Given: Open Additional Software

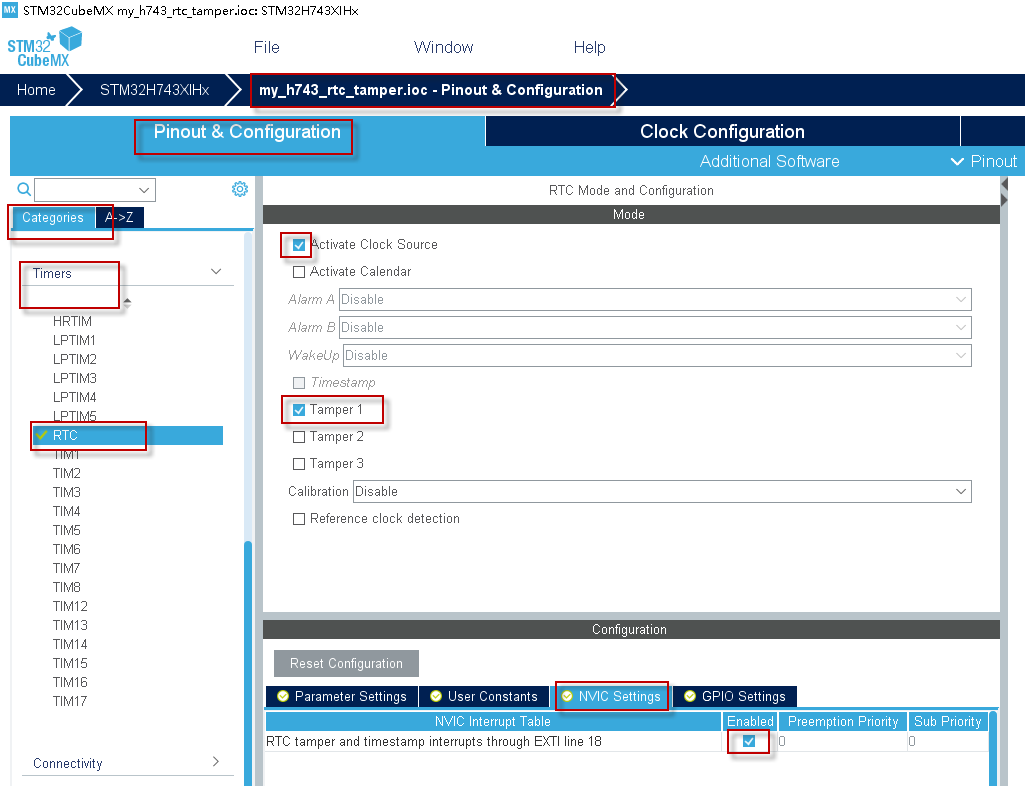Looking at the screenshot, I should click(x=769, y=162).
